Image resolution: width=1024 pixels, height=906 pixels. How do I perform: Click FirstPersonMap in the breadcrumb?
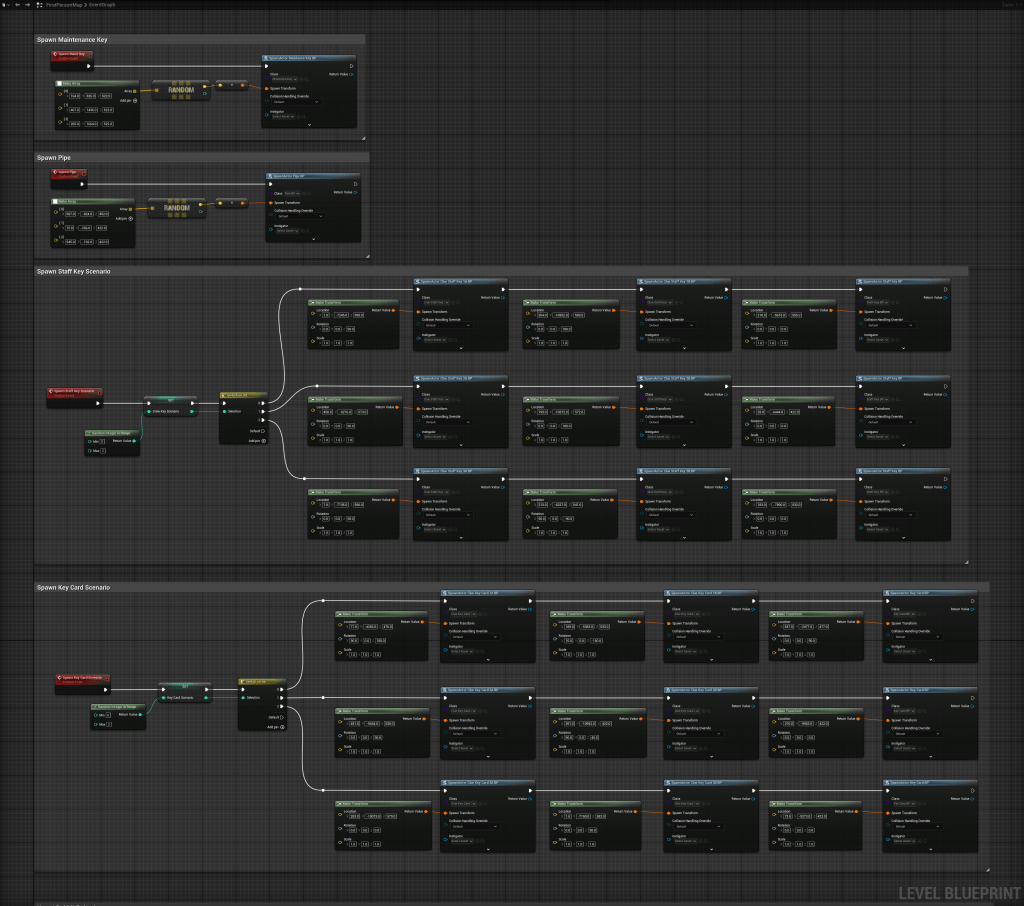point(65,5)
